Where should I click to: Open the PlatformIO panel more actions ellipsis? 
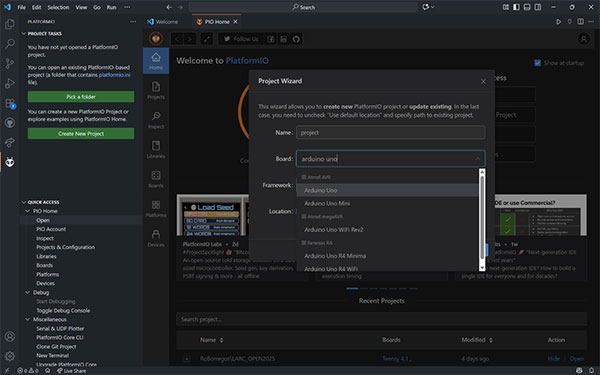[133, 22]
